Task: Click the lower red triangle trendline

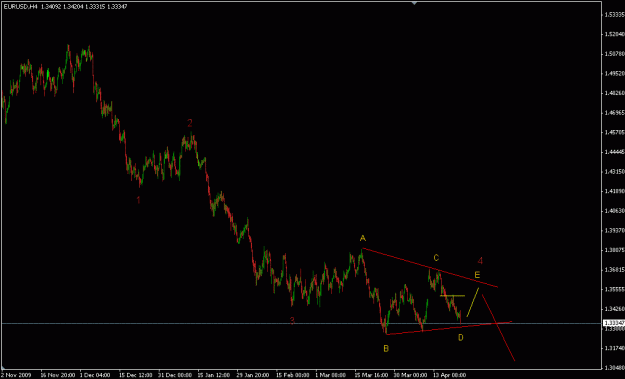Action: click(x=448, y=328)
